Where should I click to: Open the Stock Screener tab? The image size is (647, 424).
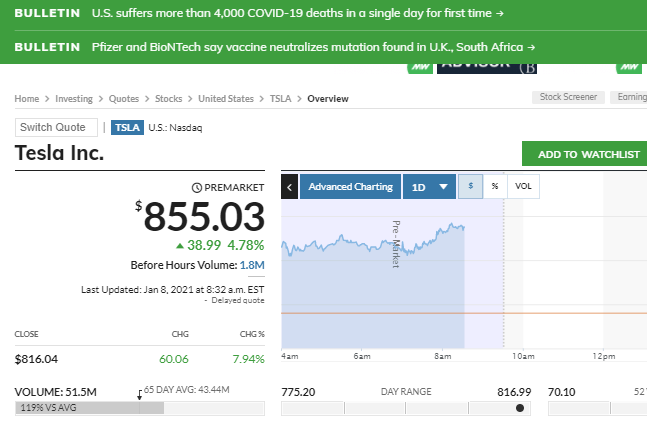[569, 98]
